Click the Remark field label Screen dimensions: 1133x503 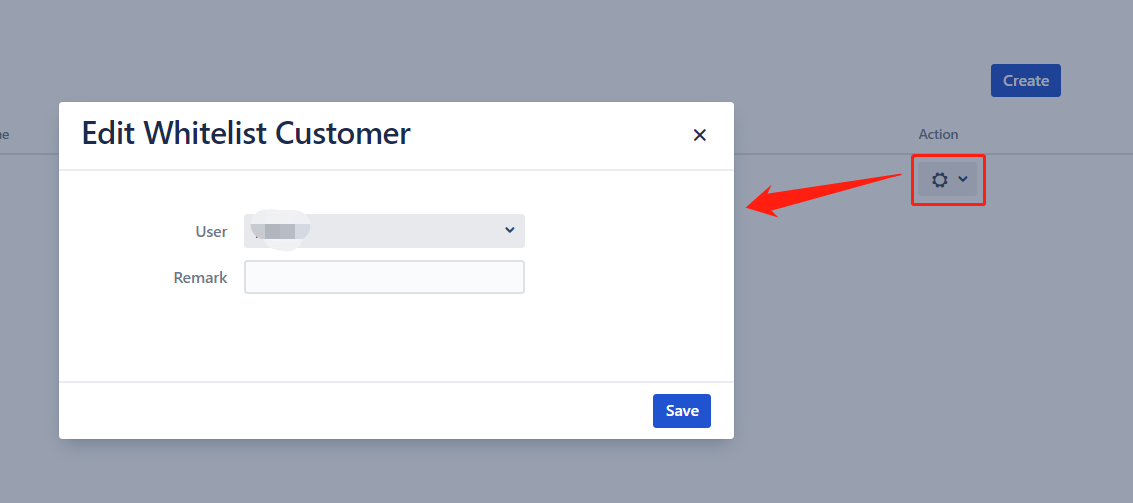coord(200,278)
